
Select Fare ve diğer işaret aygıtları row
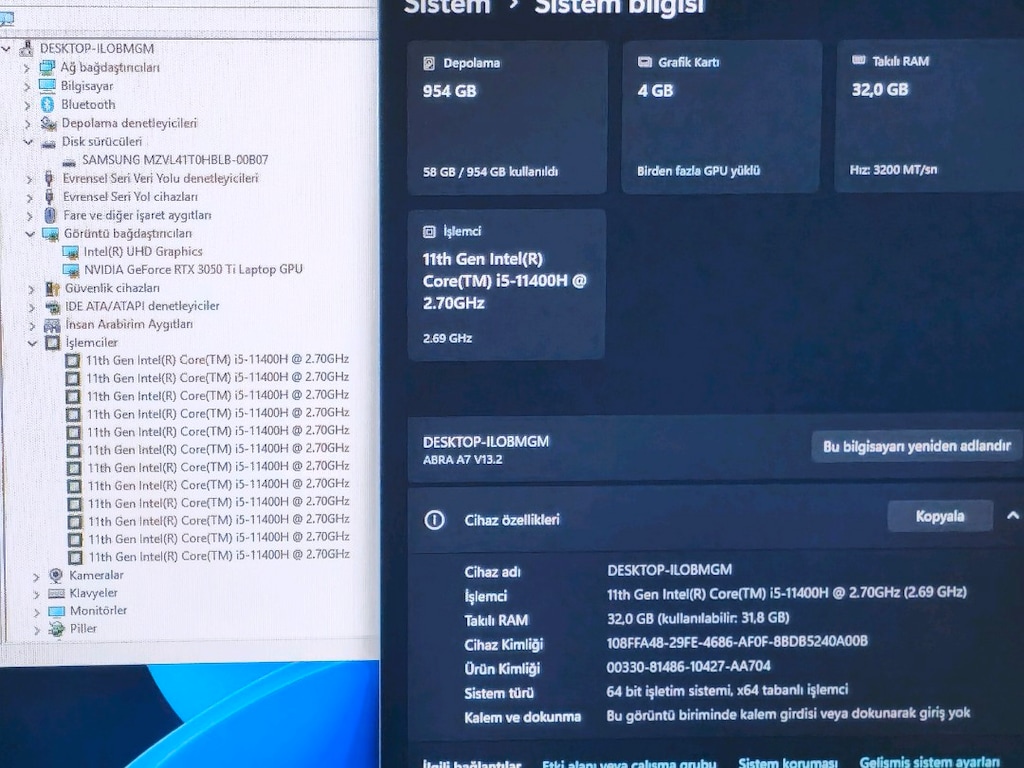[137, 215]
